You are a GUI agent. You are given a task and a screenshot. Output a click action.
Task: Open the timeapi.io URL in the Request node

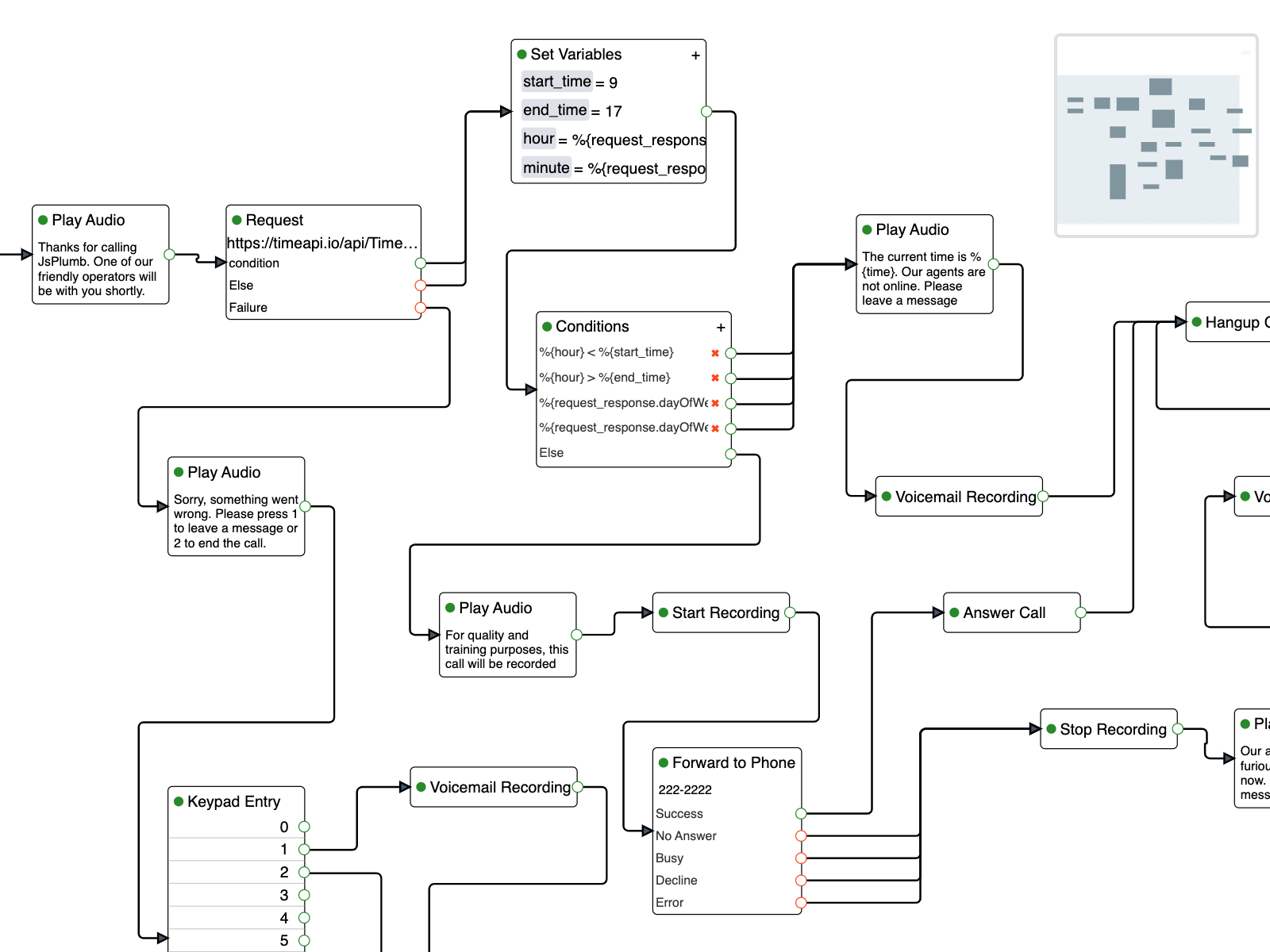coord(322,244)
